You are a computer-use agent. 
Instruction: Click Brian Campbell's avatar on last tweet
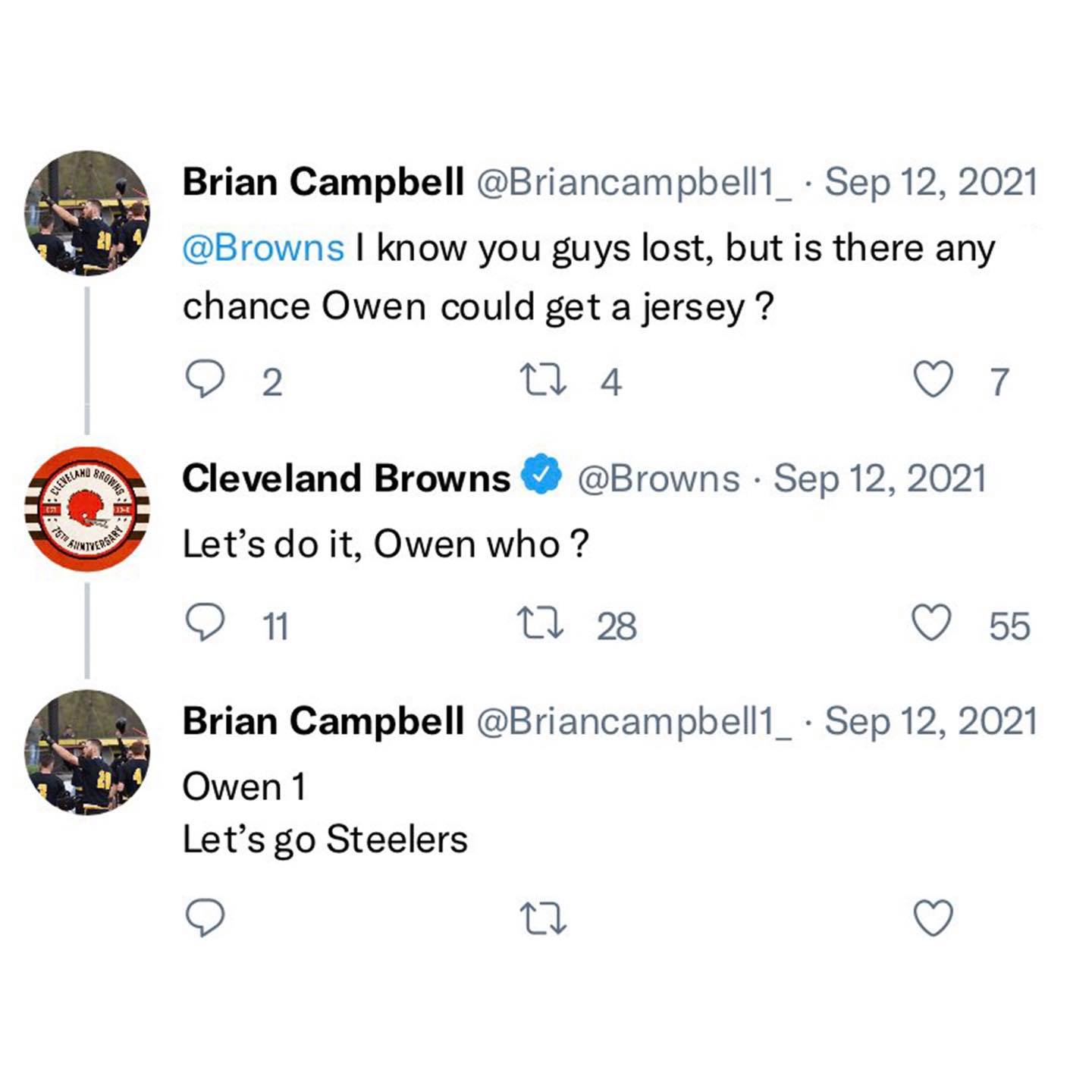point(87,752)
